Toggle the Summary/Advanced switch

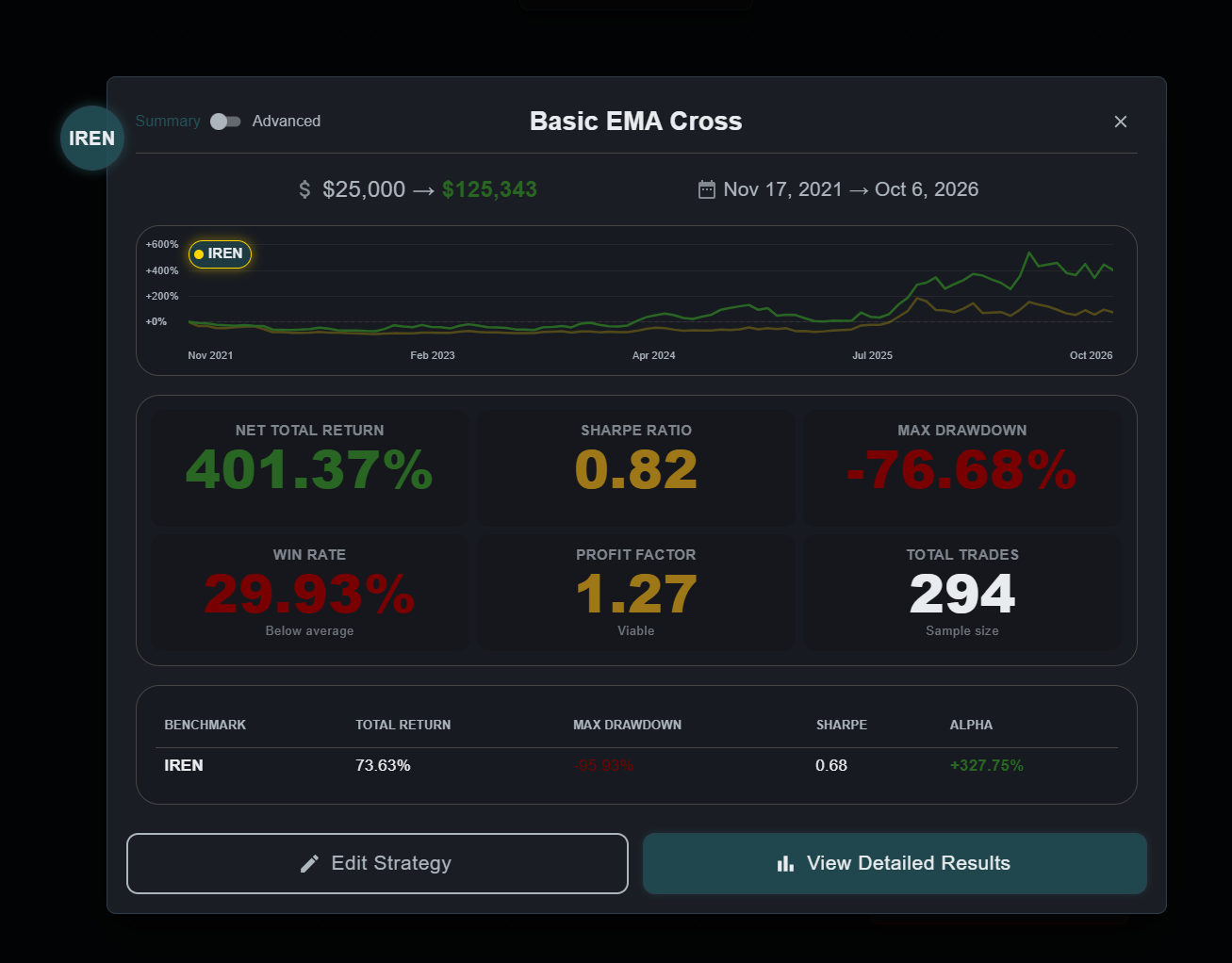tap(225, 122)
